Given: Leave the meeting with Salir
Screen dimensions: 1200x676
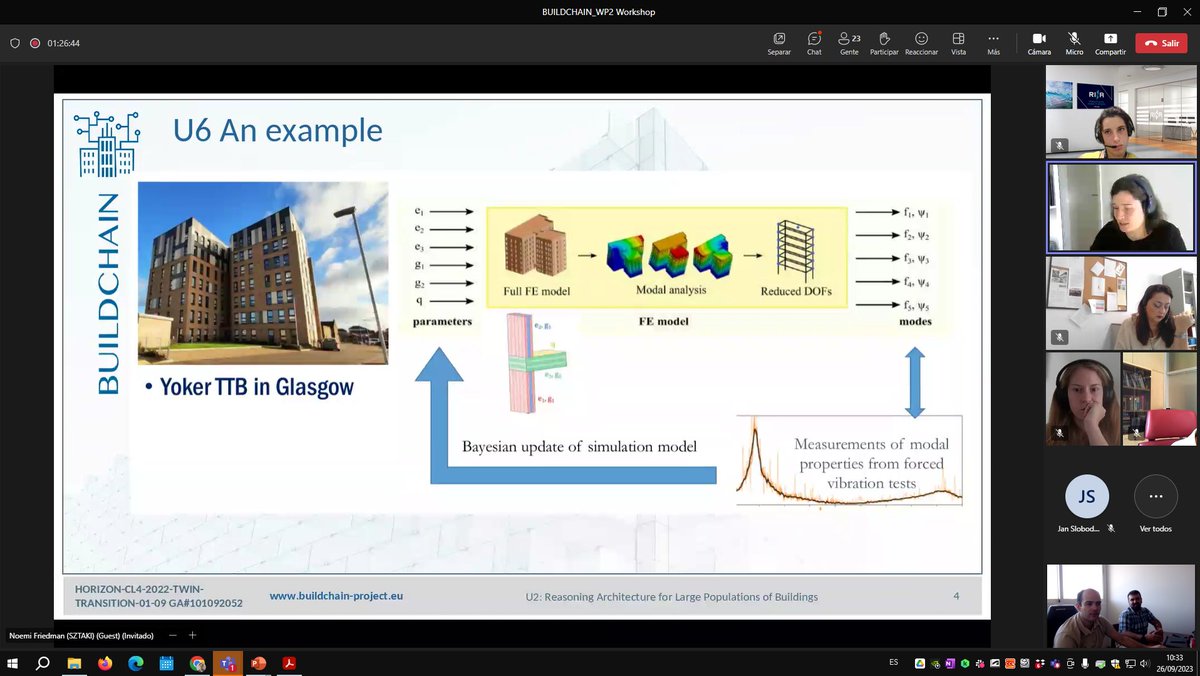Looking at the screenshot, I should (x=1162, y=43).
